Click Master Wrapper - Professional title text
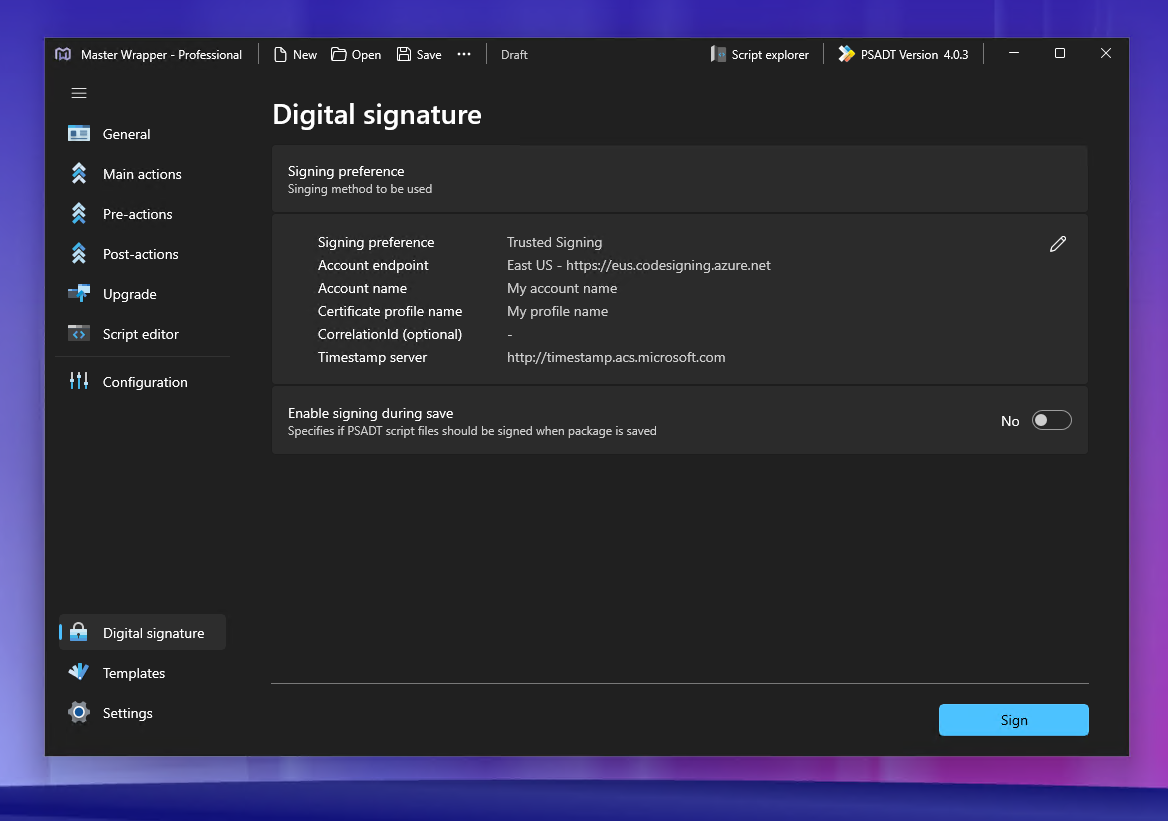This screenshot has width=1168, height=821. 161,55
